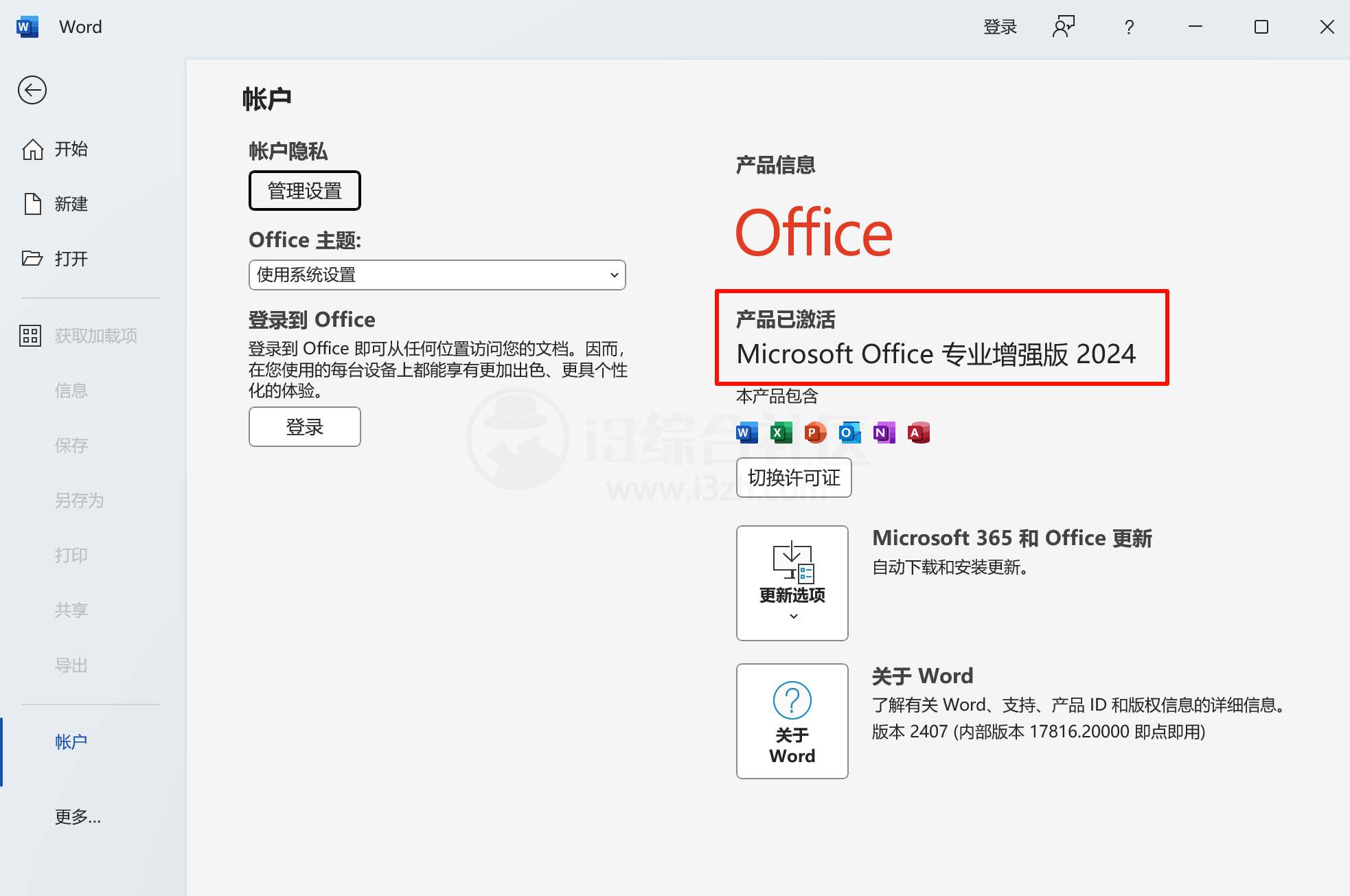Click the Access app icon
This screenshot has height=896, width=1350.
[919, 433]
